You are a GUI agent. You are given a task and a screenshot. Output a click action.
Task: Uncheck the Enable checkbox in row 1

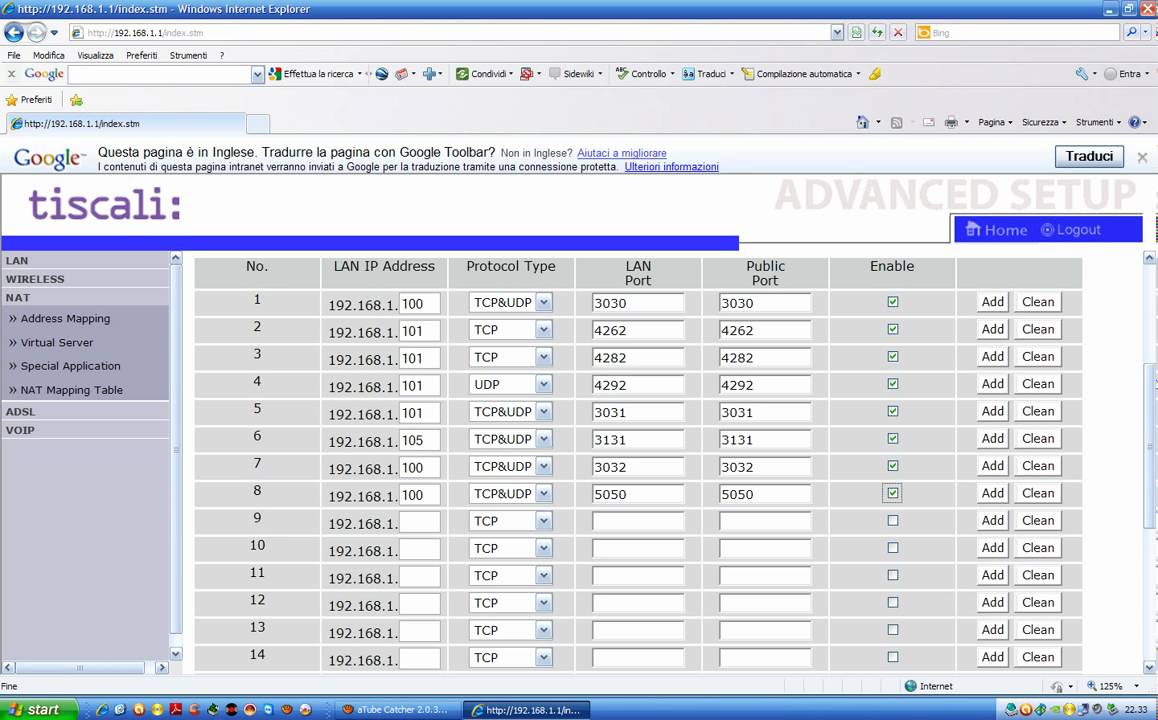893,301
